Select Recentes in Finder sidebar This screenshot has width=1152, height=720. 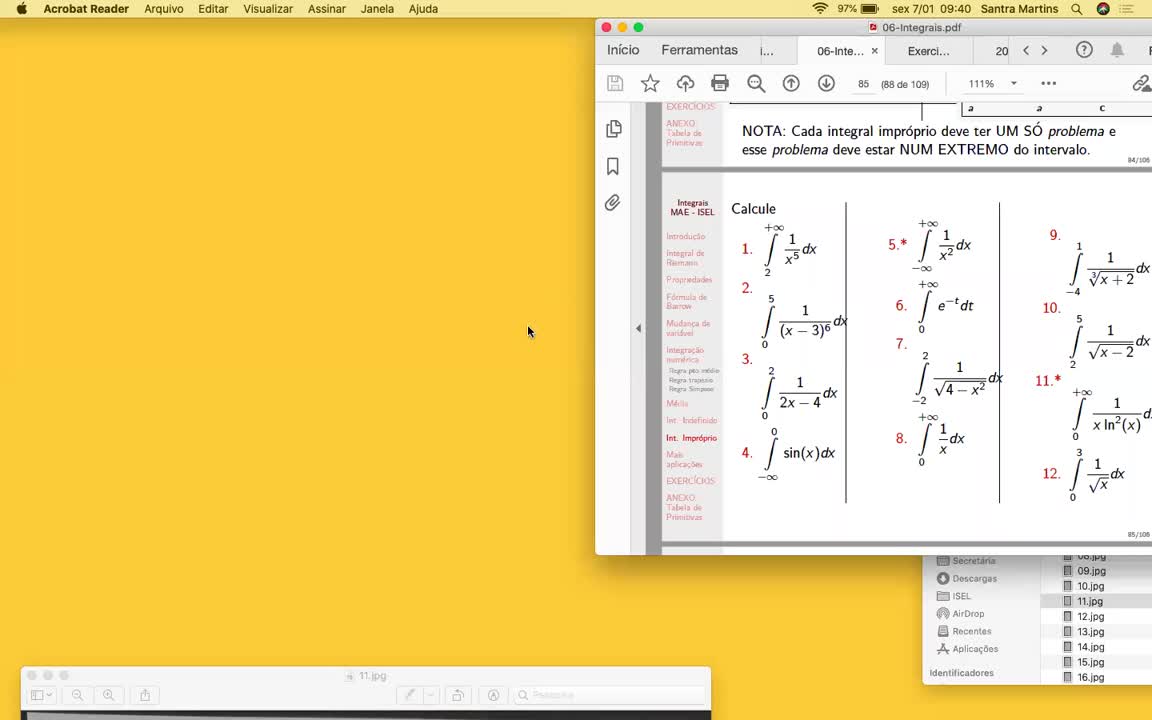click(x=964, y=631)
